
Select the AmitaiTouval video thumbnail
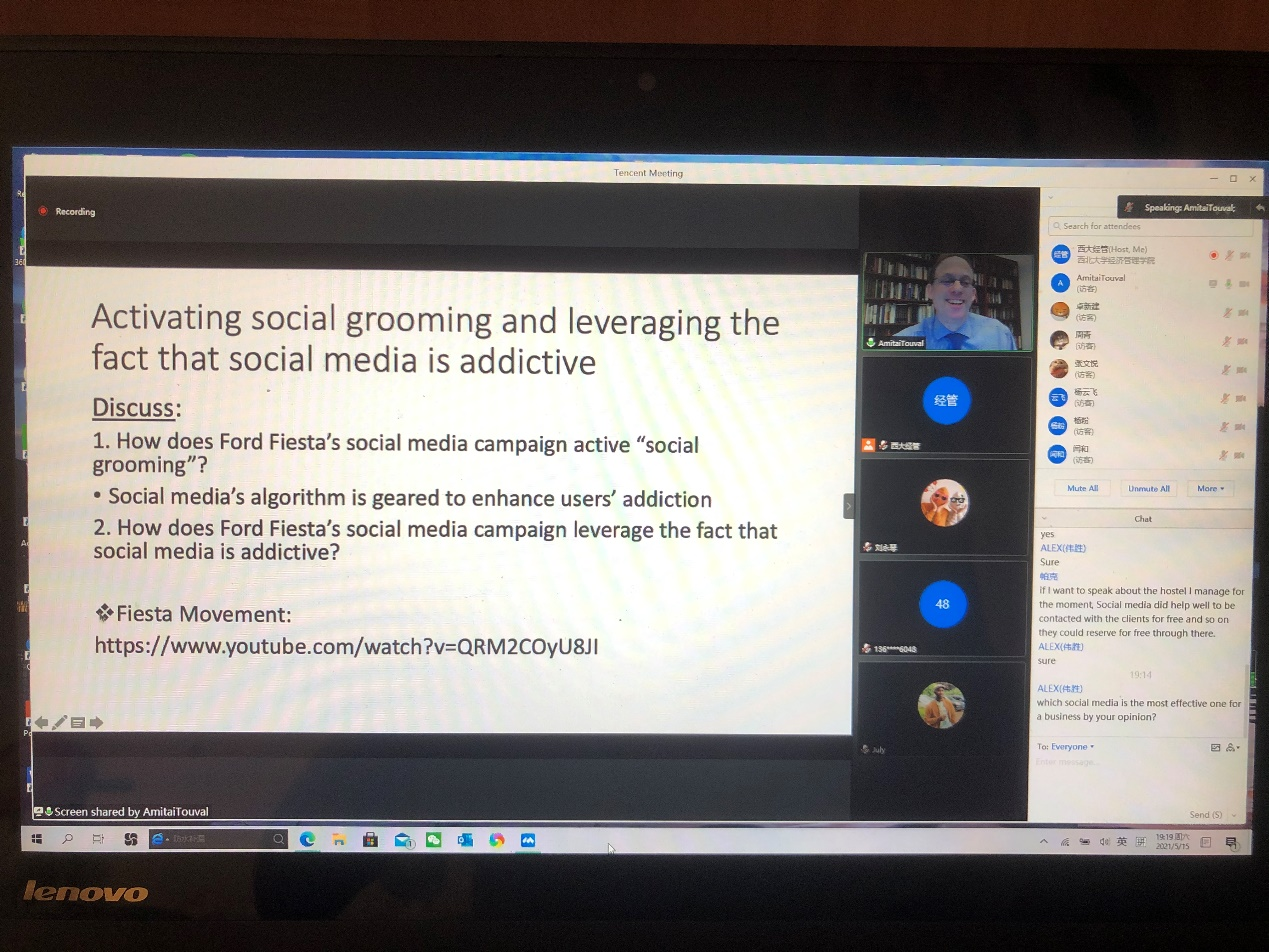pyautogui.click(x=947, y=301)
